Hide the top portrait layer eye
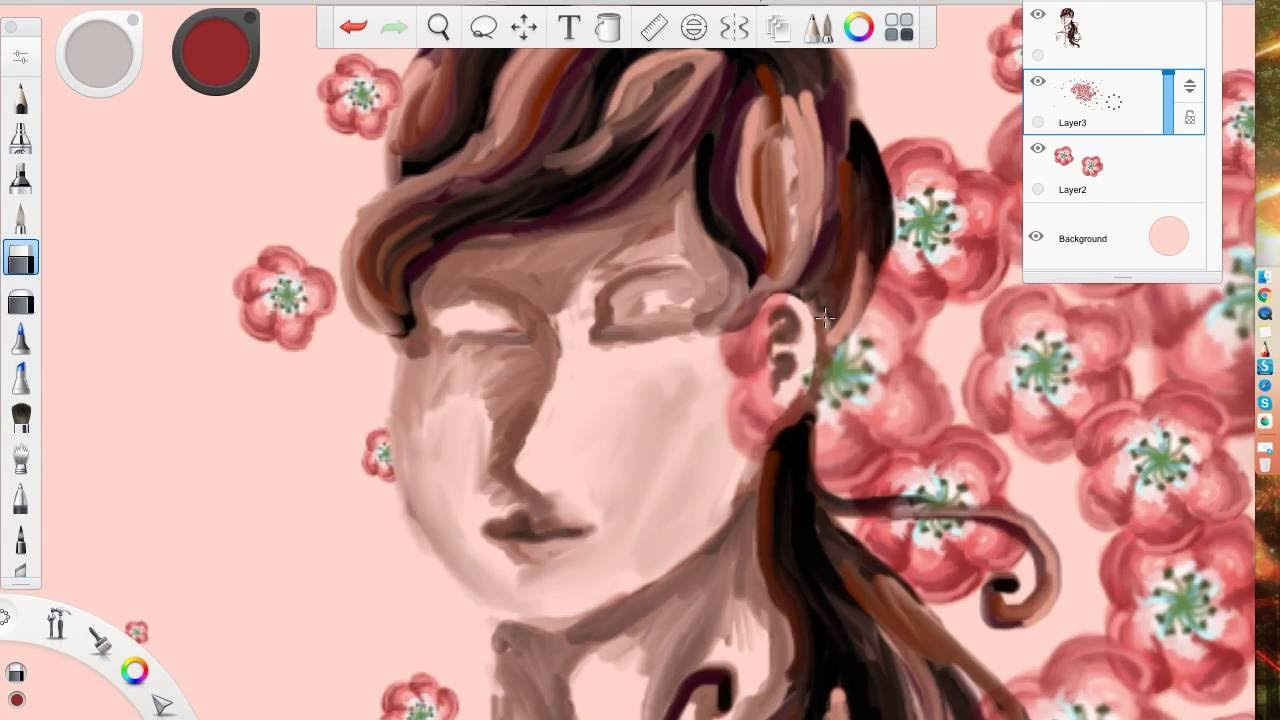The height and width of the screenshot is (720, 1280). pos(1038,14)
